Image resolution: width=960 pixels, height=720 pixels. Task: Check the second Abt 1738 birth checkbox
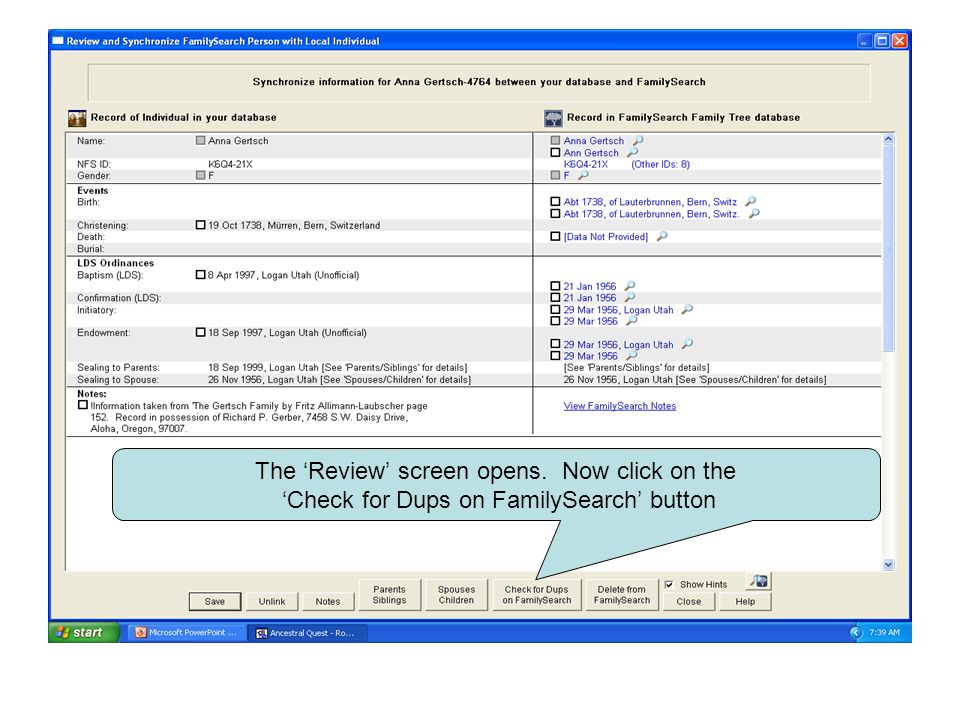[555, 214]
